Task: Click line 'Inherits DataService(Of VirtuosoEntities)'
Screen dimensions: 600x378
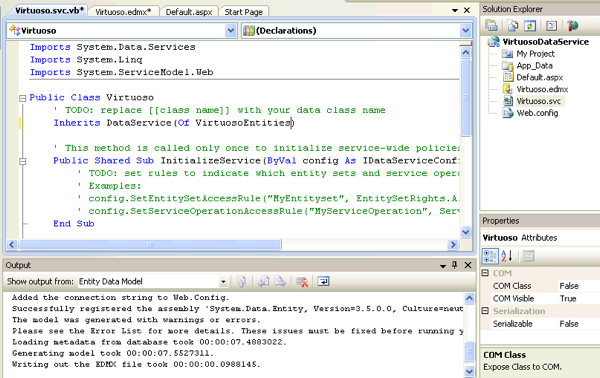Action: [174, 123]
